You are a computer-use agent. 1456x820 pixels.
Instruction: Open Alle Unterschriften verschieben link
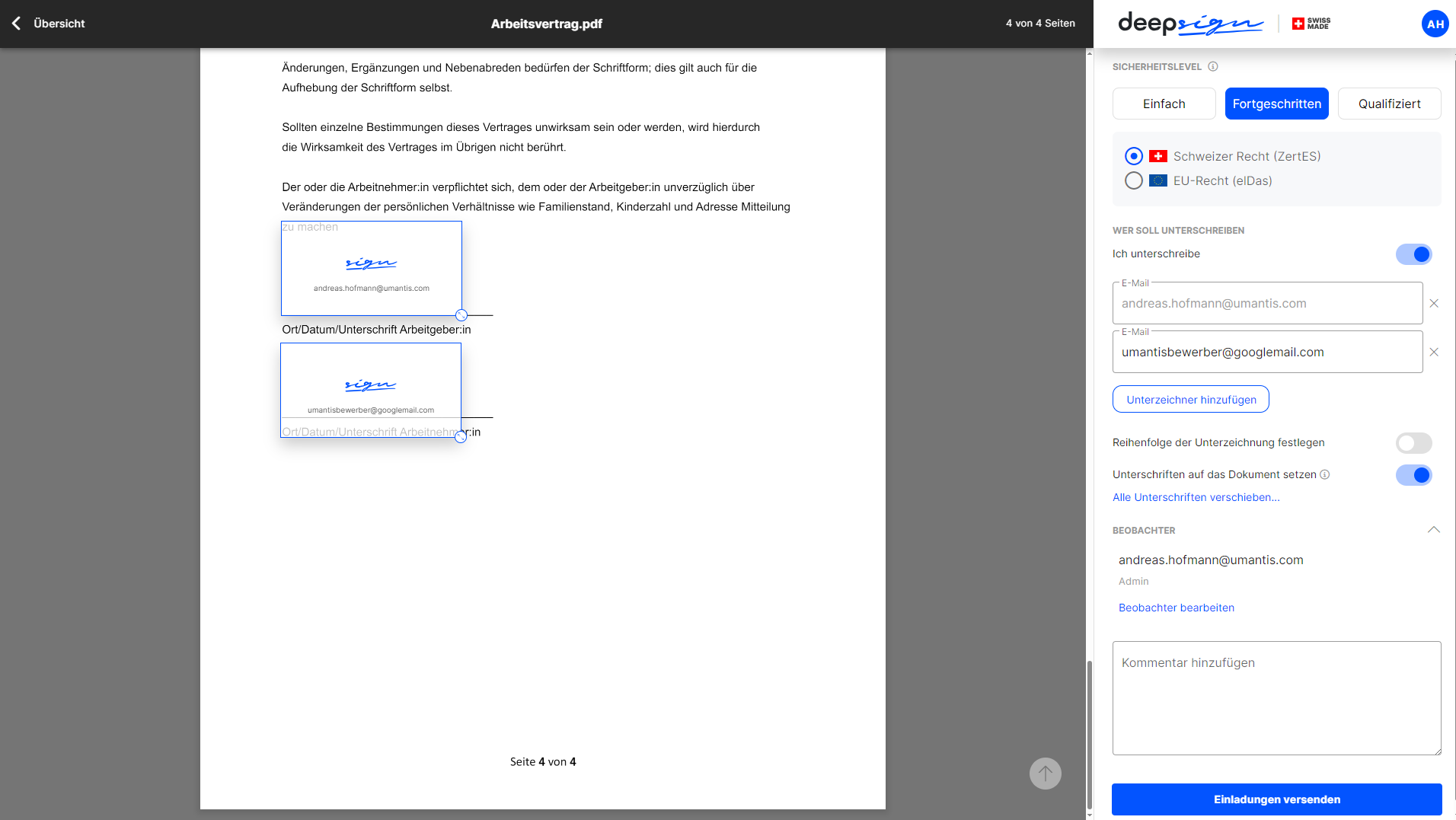point(1196,498)
